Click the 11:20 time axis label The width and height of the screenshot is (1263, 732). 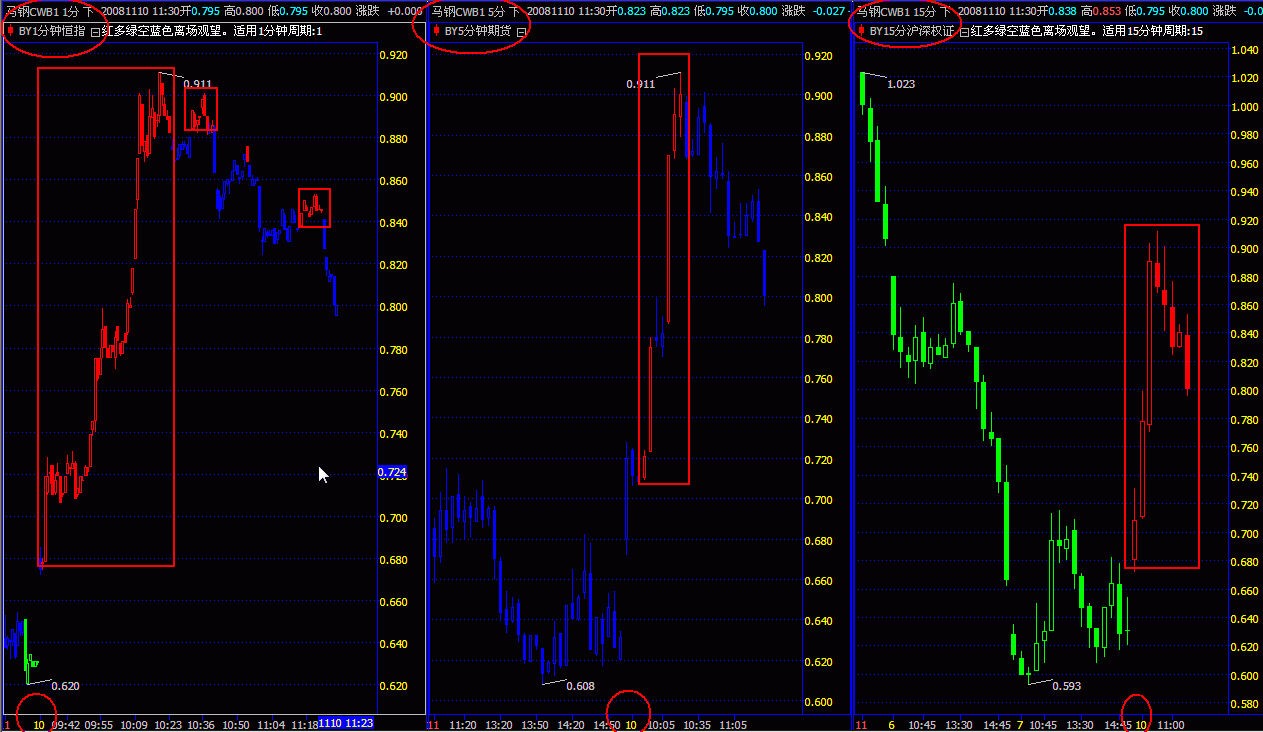click(x=461, y=723)
